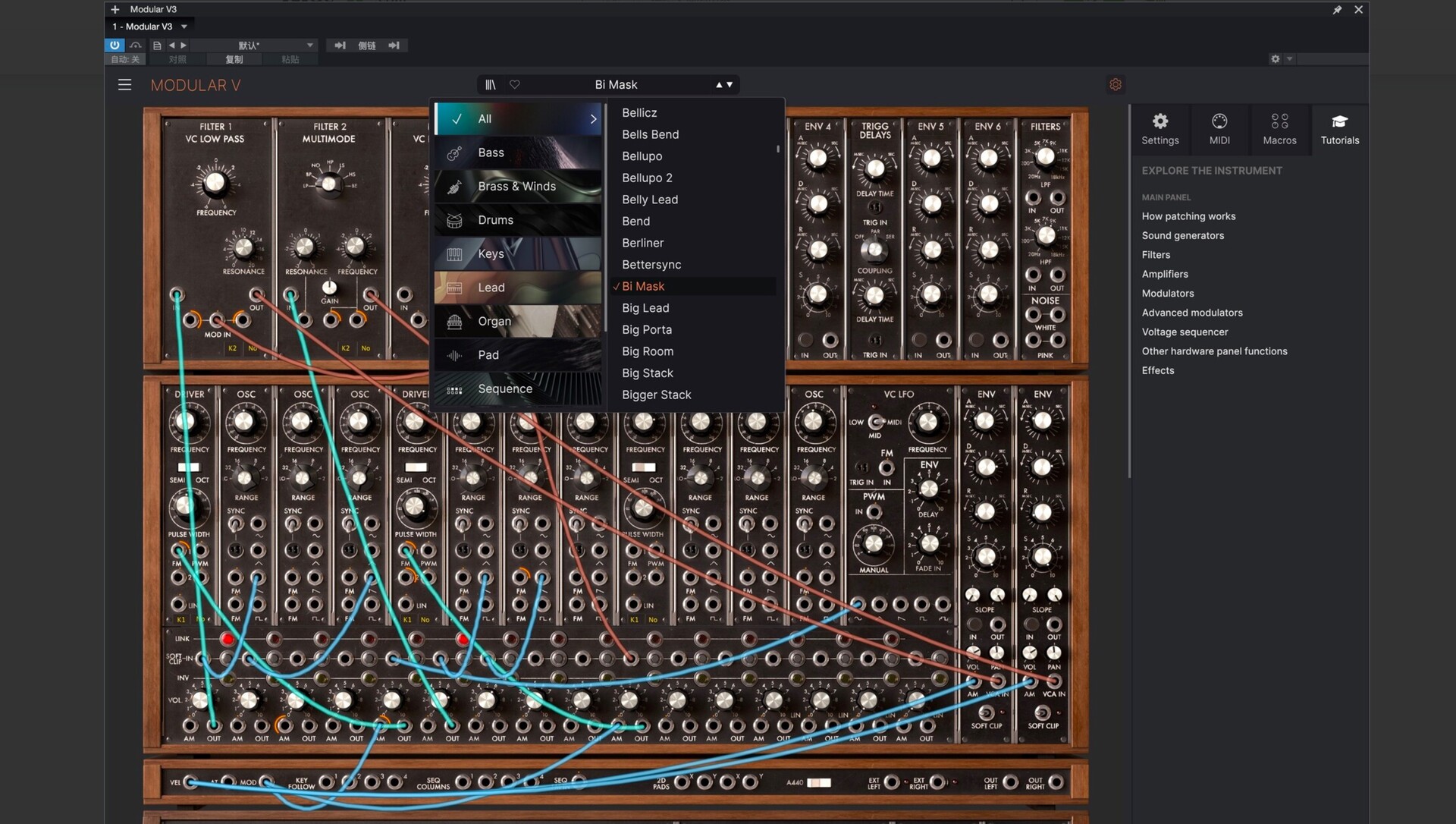The width and height of the screenshot is (1456, 824).
Task: Go to next preset with down arrow
Action: point(730,85)
